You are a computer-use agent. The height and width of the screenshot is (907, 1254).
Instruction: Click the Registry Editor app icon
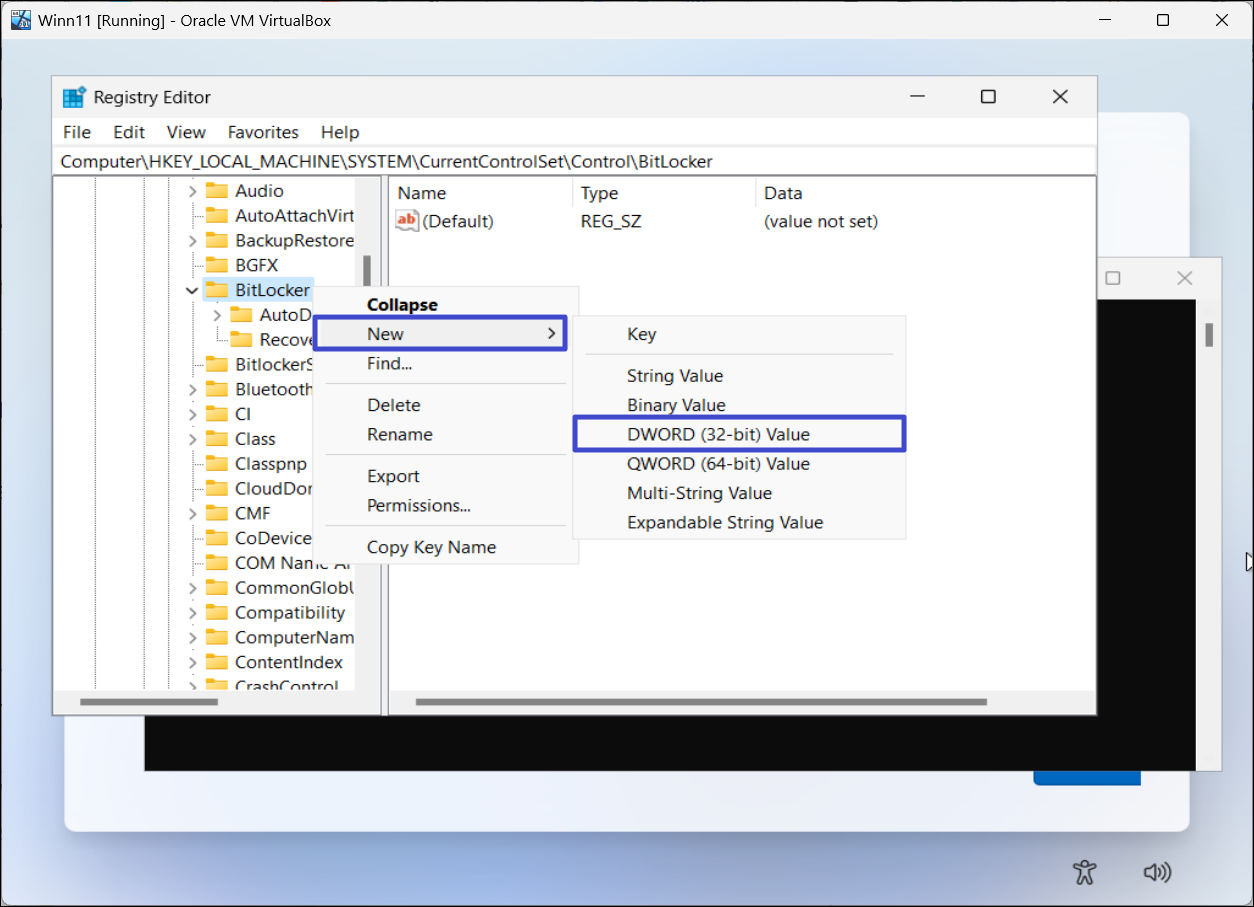pyautogui.click(x=74, y=97)
